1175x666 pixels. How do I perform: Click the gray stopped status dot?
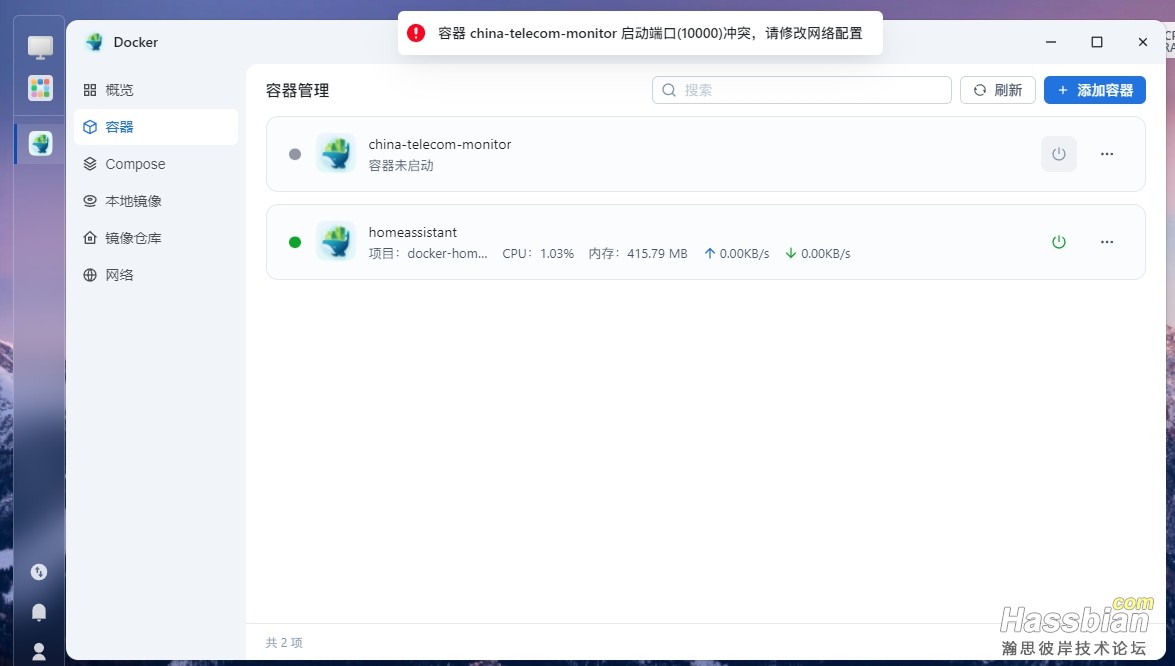[295, 154]
